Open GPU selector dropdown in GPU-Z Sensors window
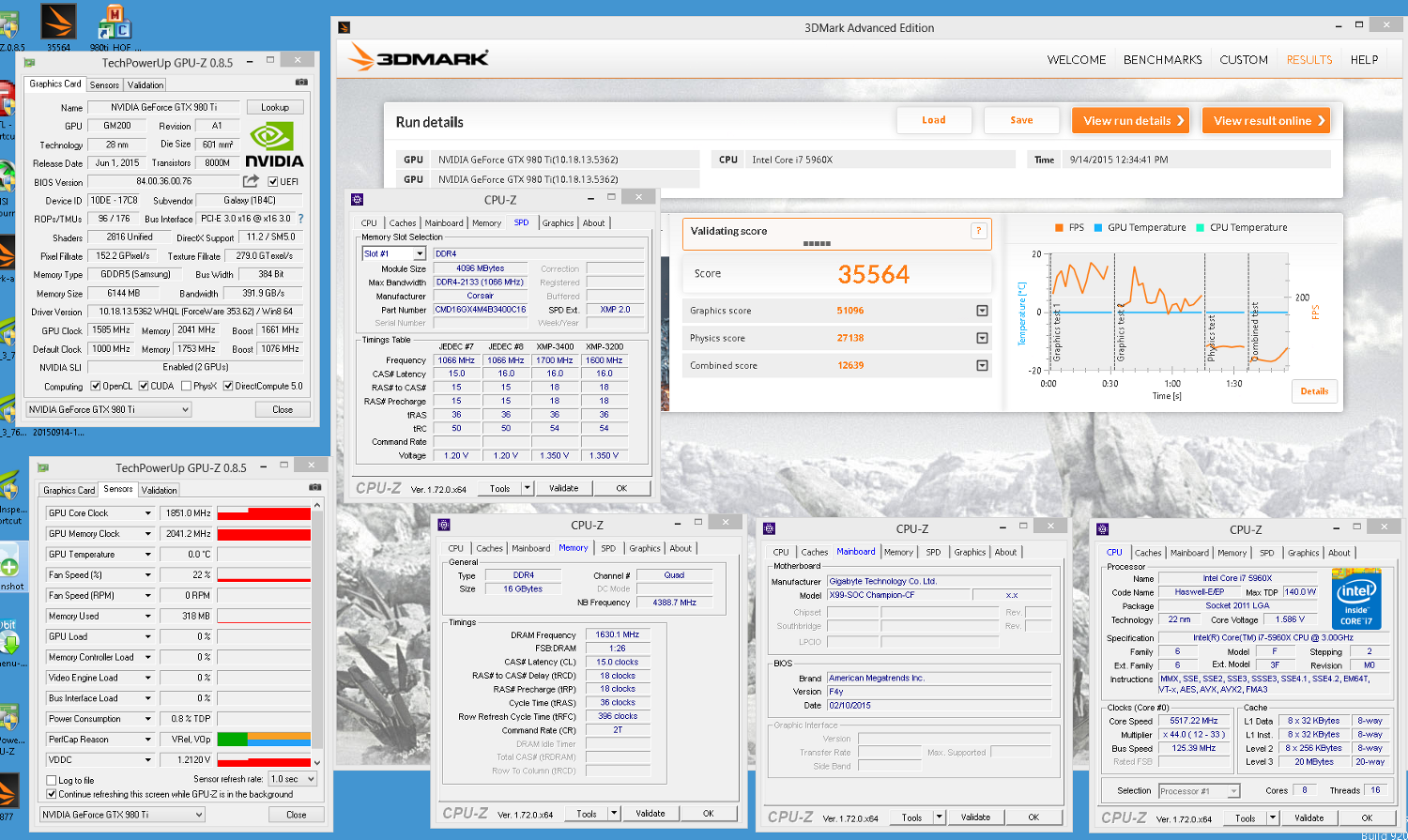Screen dimensions: 1408x840 122,815
